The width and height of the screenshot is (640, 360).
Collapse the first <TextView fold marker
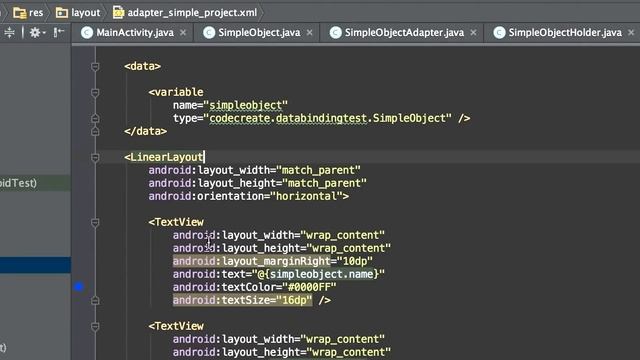[95, 222]
